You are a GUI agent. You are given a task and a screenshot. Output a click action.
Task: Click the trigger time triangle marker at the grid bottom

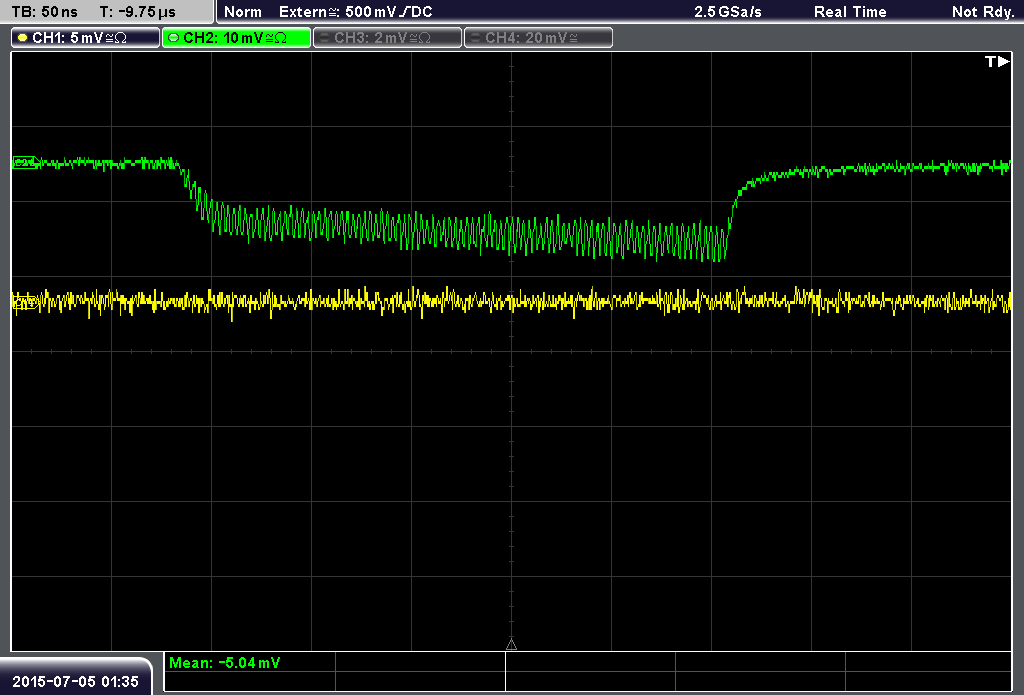(511, 645)
